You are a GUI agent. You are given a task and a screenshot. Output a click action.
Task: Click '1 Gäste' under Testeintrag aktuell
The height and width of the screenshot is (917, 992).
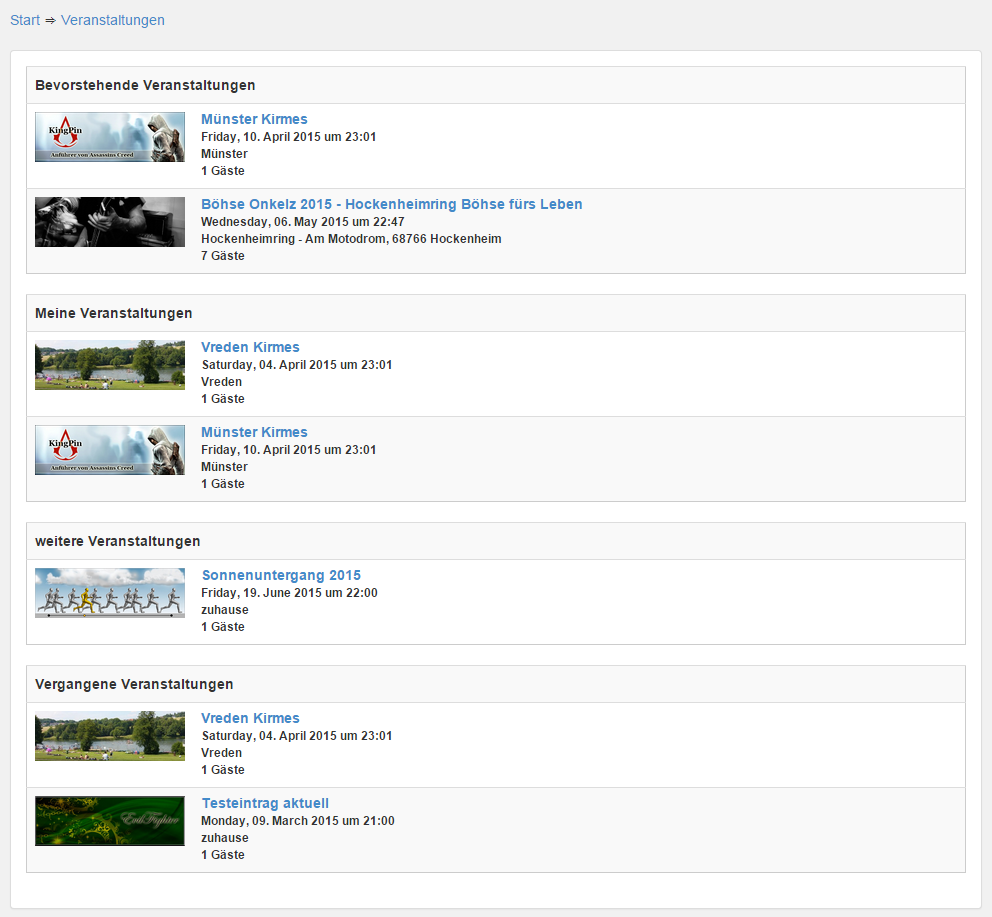[223, 854]
